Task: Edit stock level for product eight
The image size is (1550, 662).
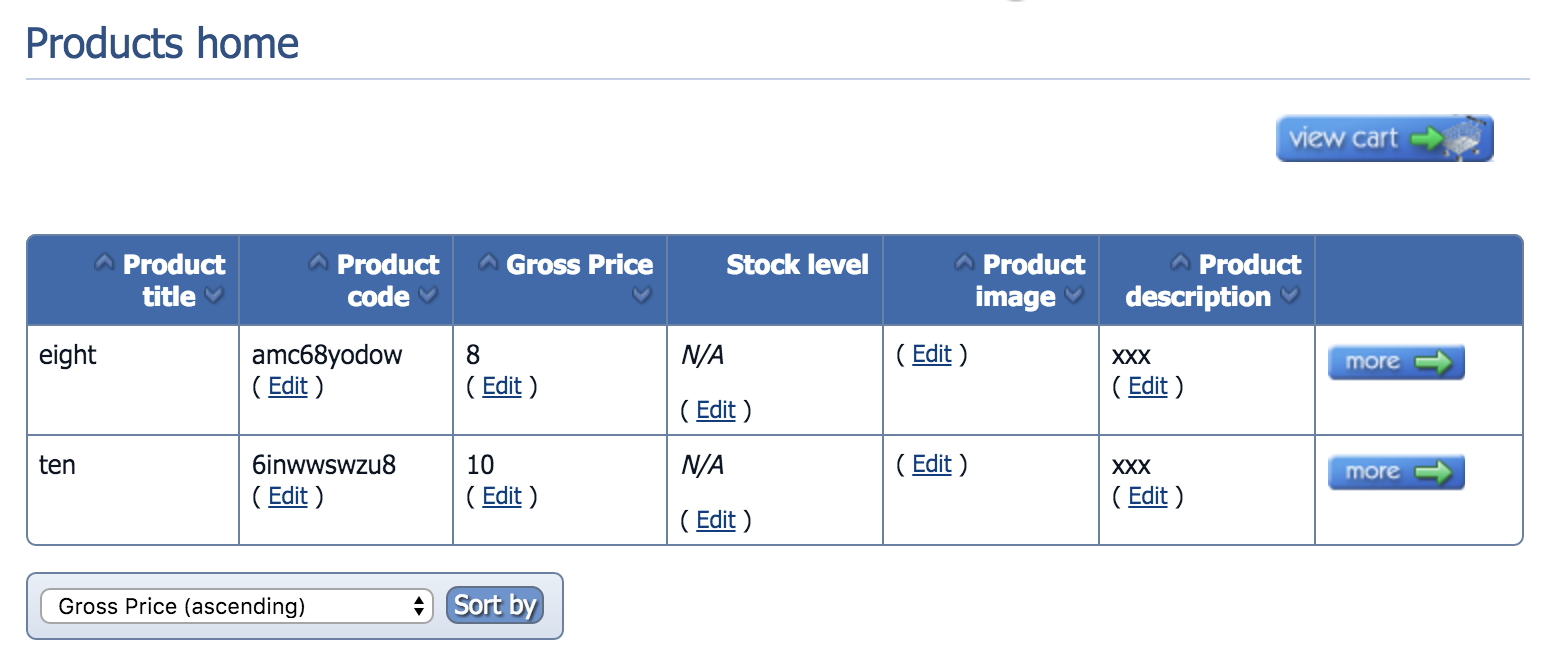Action: click(716, 411)
